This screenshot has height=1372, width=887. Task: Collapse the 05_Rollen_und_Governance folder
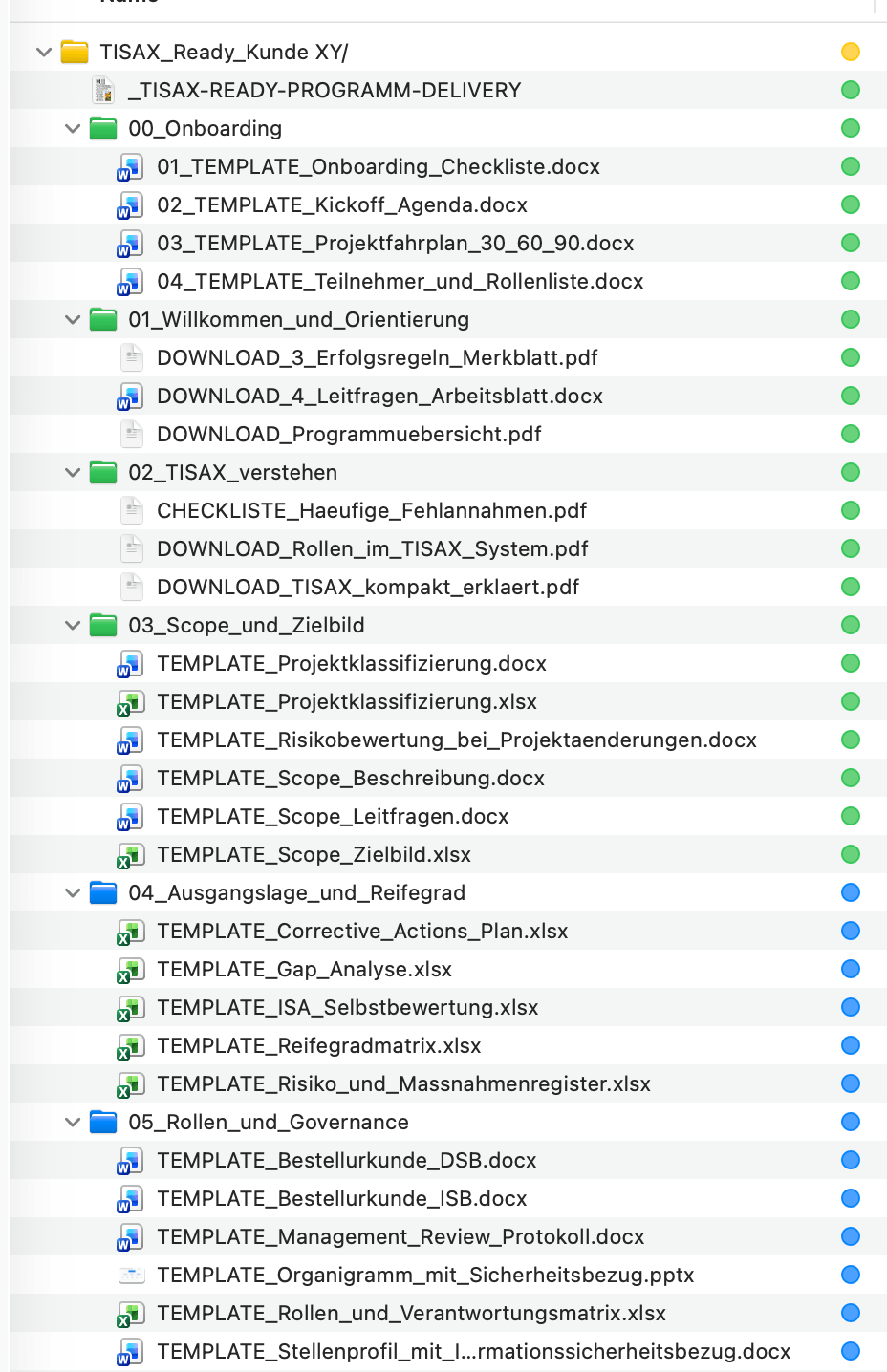pyautogui.click(x=73, y=1122)
